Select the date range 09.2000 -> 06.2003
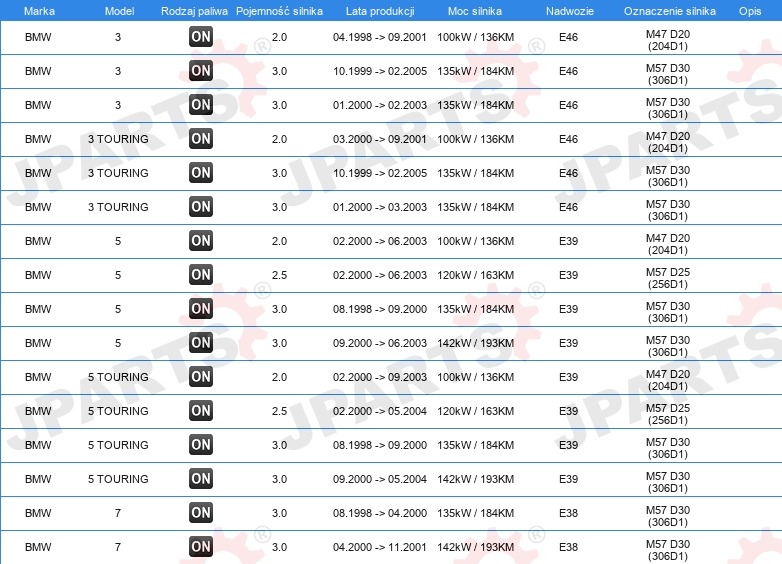Screen dimensions: 782x564 click(x=380, y=343)
